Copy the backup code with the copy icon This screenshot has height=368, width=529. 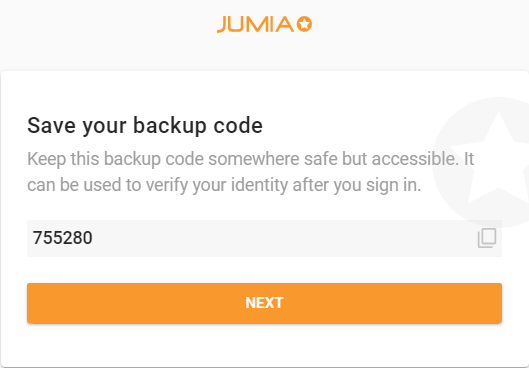pos(487,238)
